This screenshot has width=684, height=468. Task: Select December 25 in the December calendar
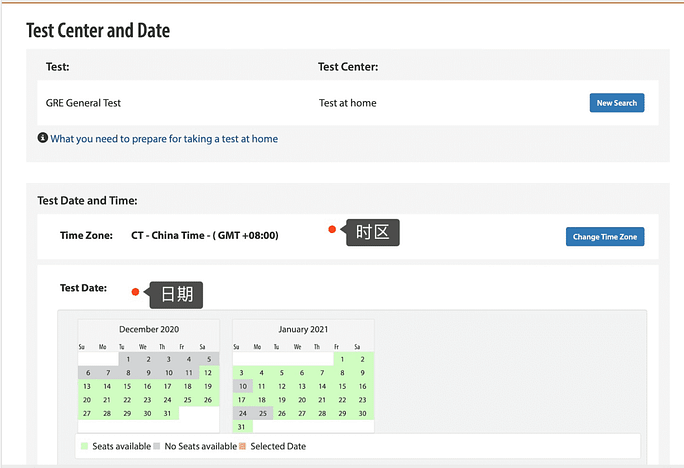point(188,399)
